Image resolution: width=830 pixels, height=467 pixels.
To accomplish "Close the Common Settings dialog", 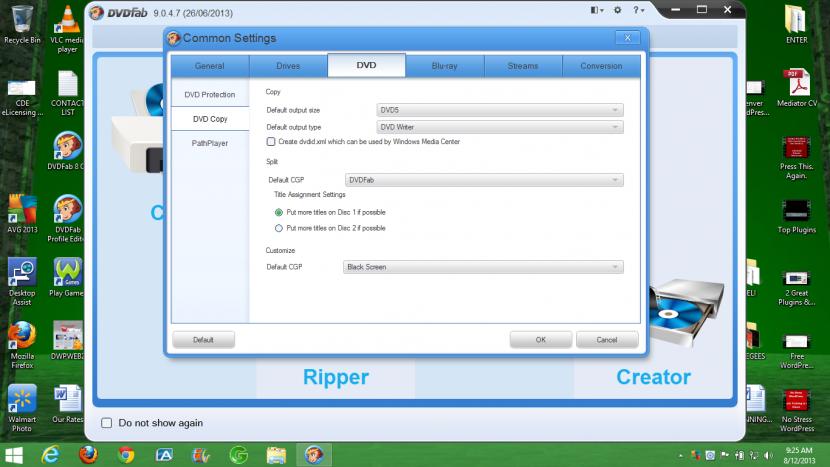I will point(627,38).
